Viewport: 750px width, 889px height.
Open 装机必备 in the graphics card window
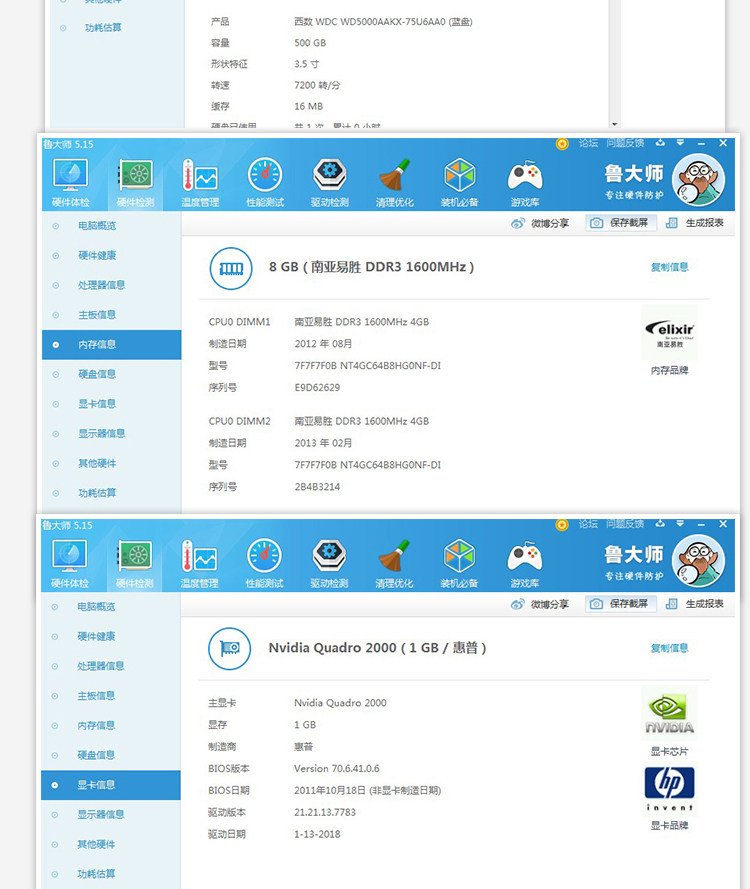tap(459, 564)
